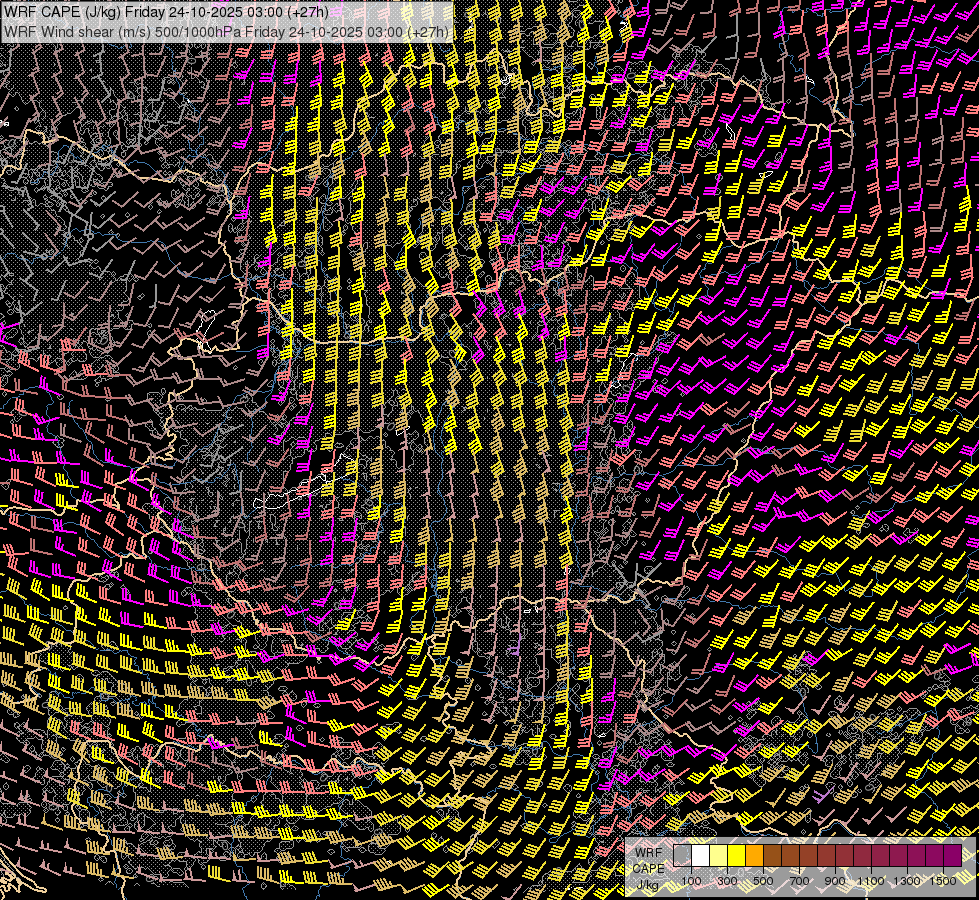Click the 700 legend scale label

[x=799, y=881]
